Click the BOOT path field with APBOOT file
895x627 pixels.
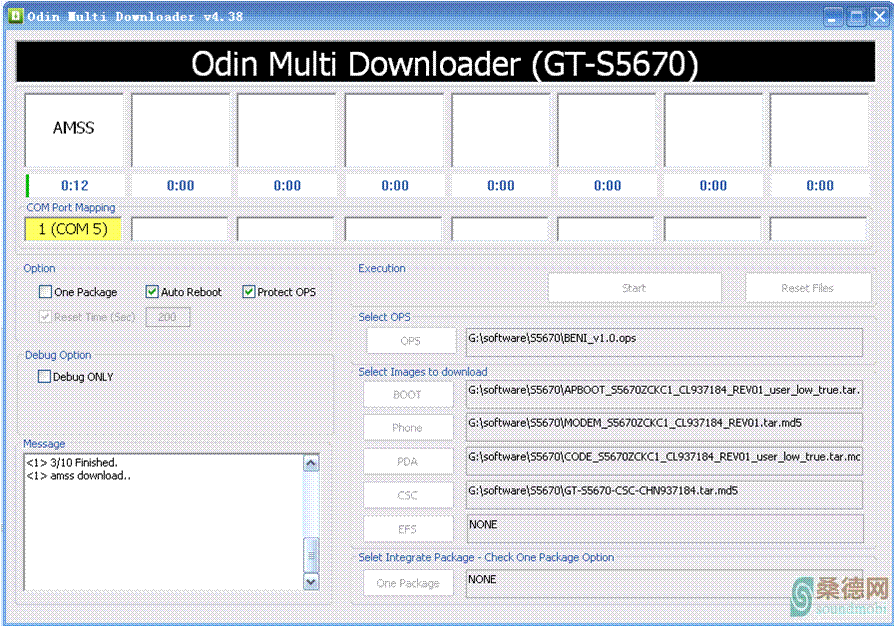tap(664, 395)
